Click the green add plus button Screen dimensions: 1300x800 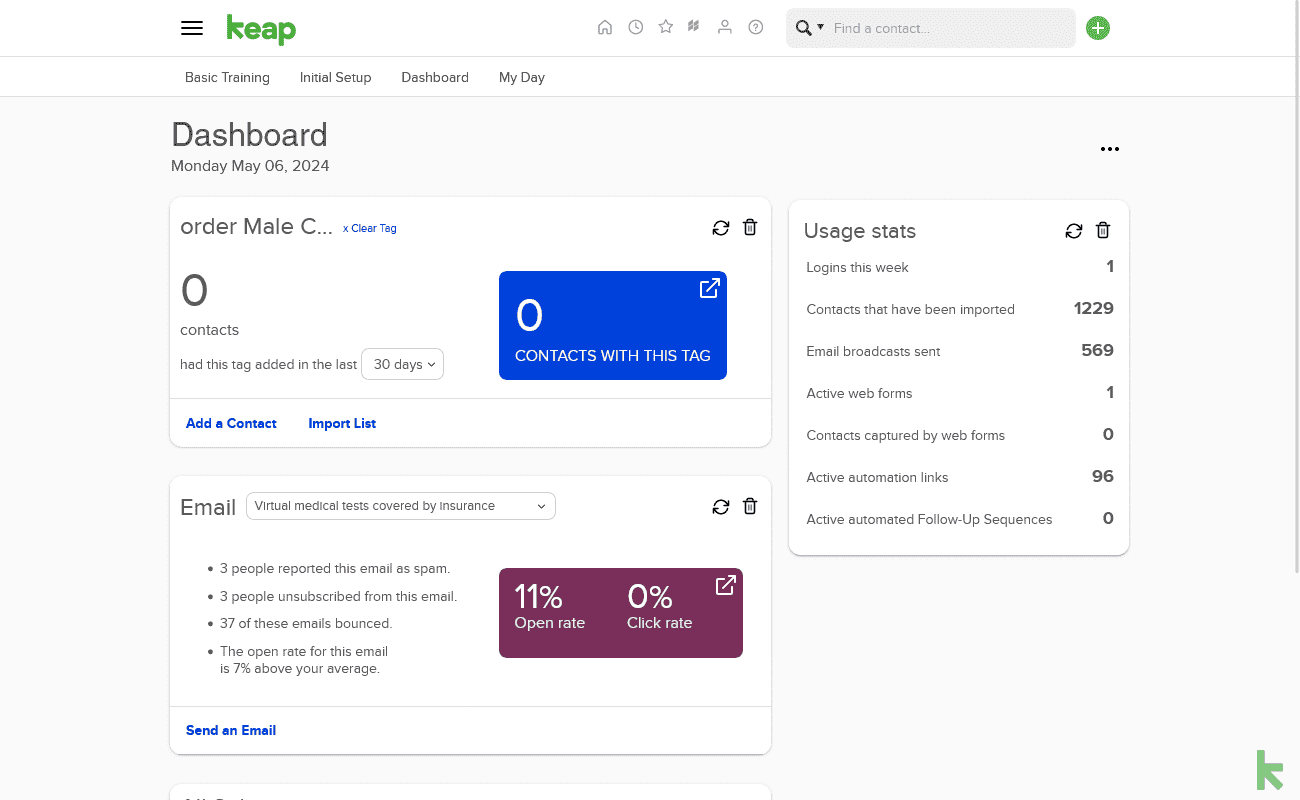(1098, 28)
